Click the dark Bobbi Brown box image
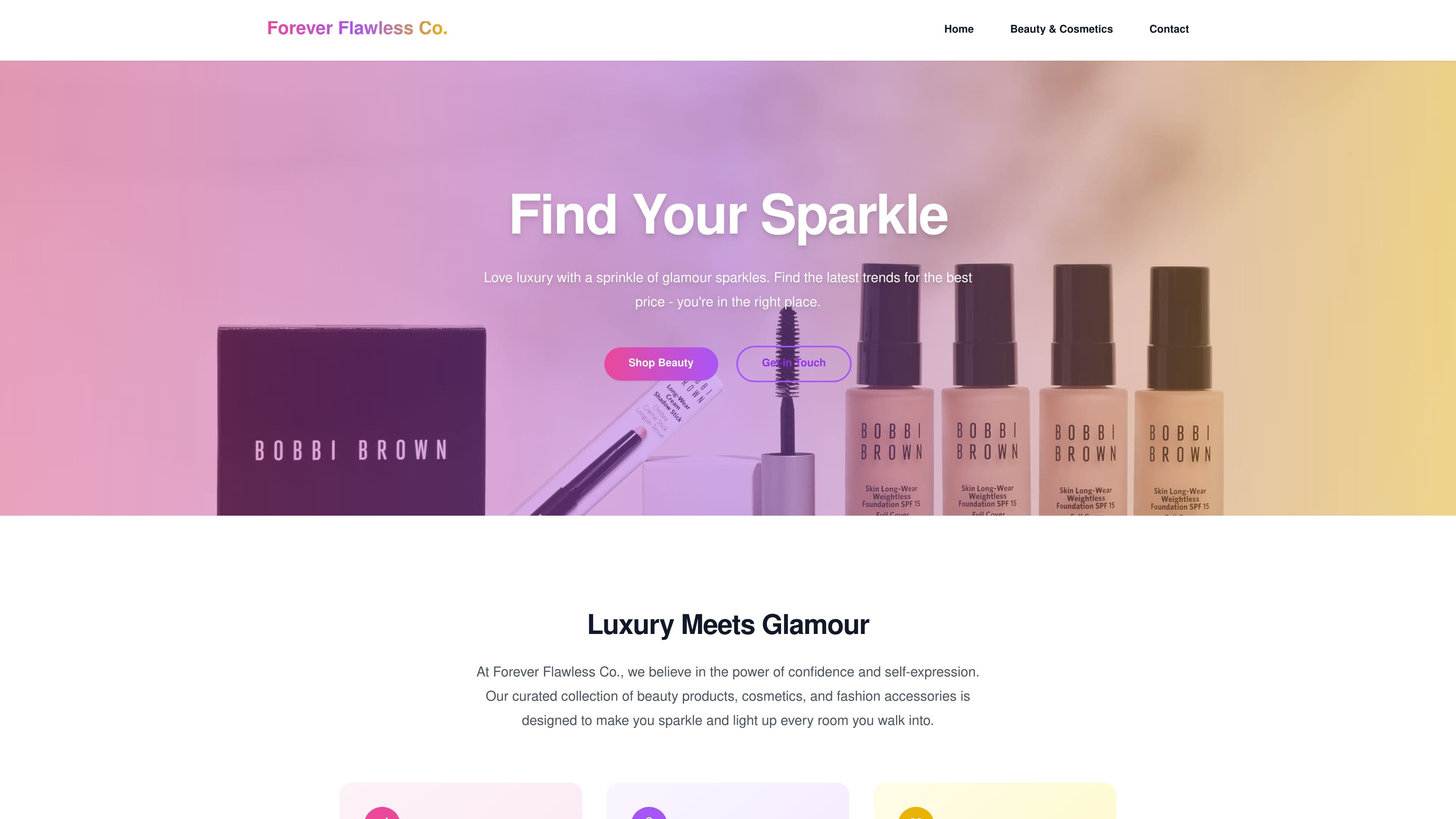Screen dimensions: 1456x819 [x=351, y=420]
